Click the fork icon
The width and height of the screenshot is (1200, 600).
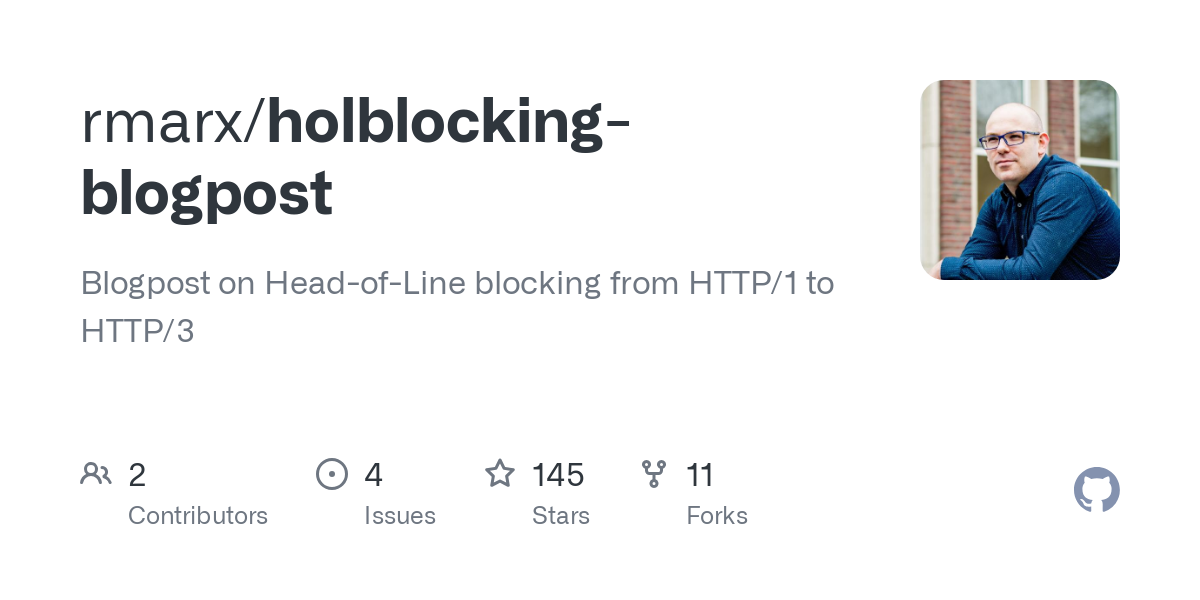pos(654,473)
